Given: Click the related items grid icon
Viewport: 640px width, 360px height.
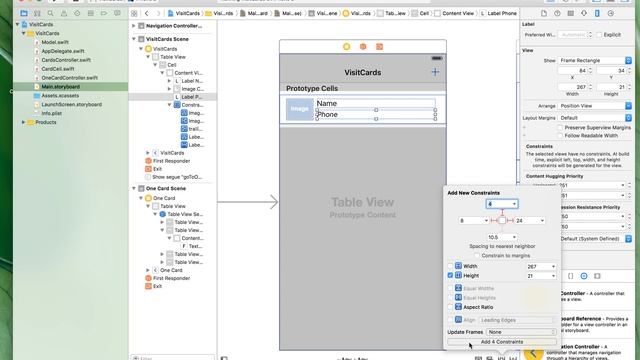Looking at the screenshot, I should point(134,13).
